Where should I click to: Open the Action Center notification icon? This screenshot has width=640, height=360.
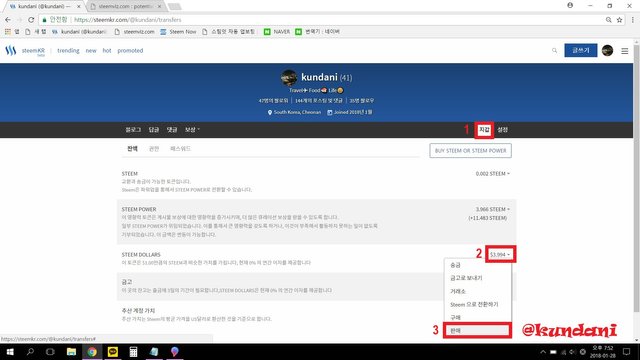coord(627,351)
